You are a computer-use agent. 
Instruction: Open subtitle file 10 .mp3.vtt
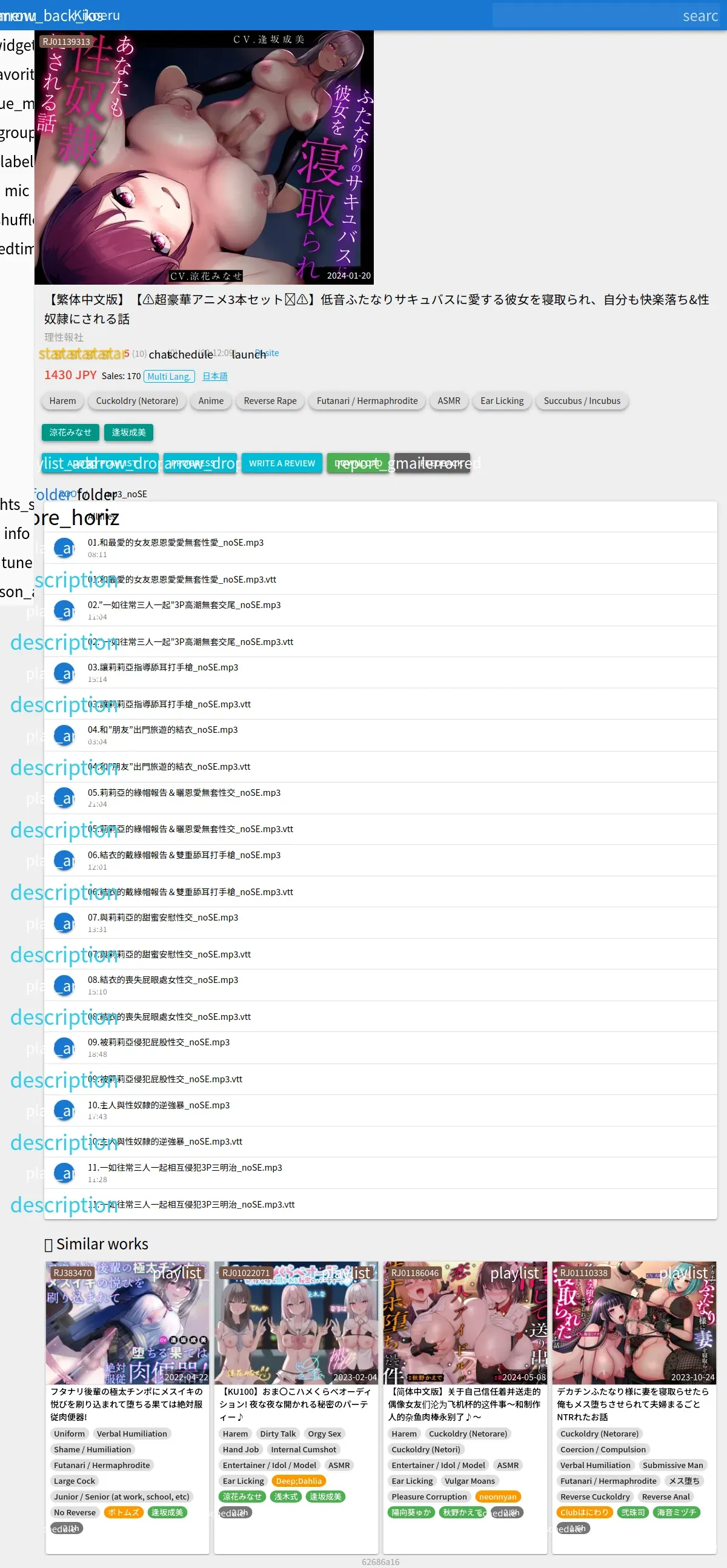pyautogui.click(x=380, y=1141)
